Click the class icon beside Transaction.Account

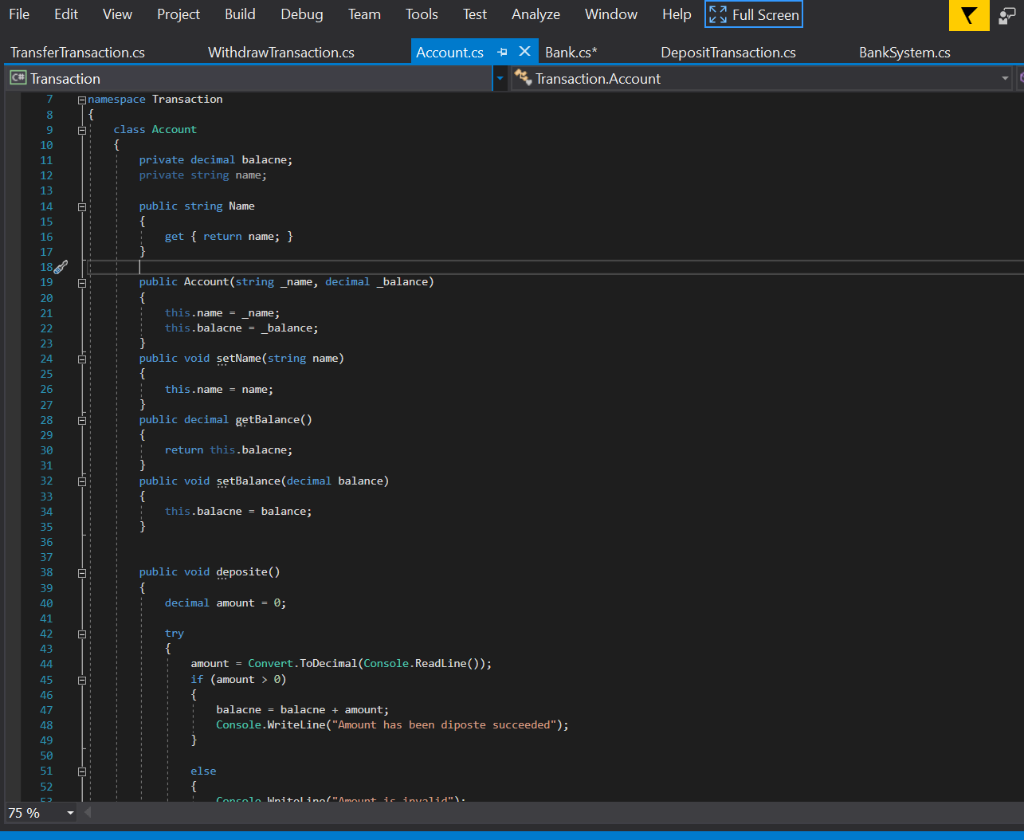click(x=522, y=78)
